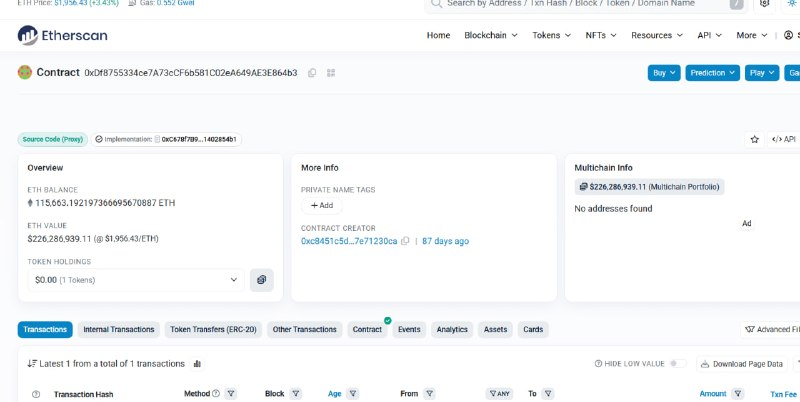800x402 pixels.
Task: Open contract creator address link
Action: coord(349,241)
